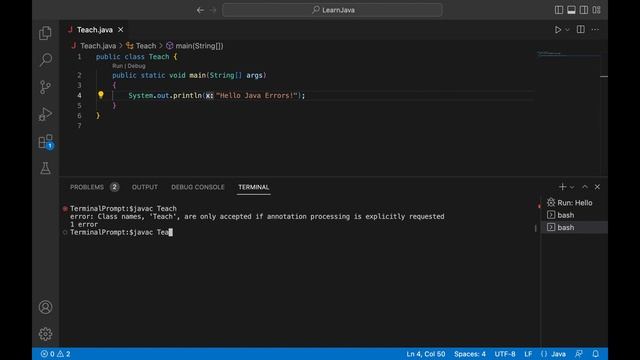Click the terminal command line input
Screen dimensions: 640x360
[121, 232]
